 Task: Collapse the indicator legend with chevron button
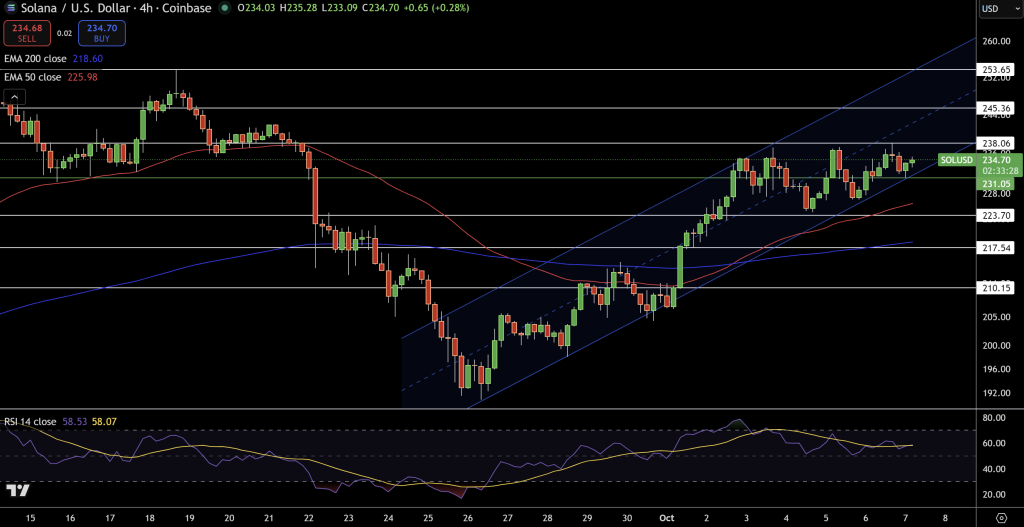click(x=15, y=96)
